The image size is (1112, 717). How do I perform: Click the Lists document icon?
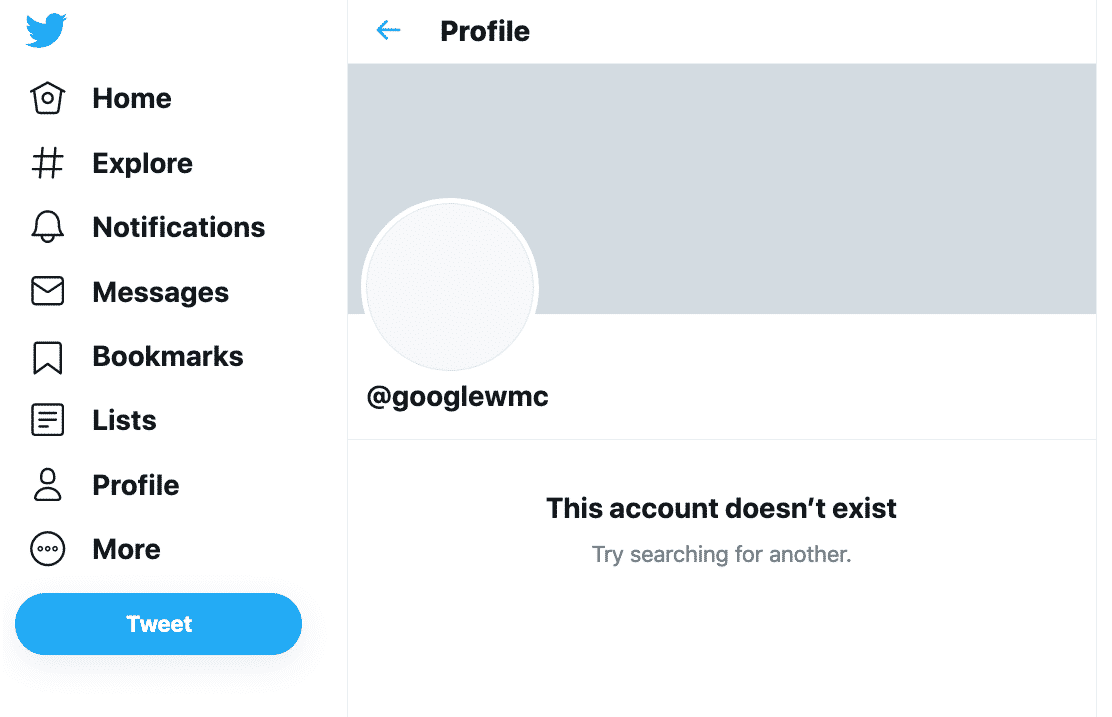pyautogui.click(x=48, y=420)
